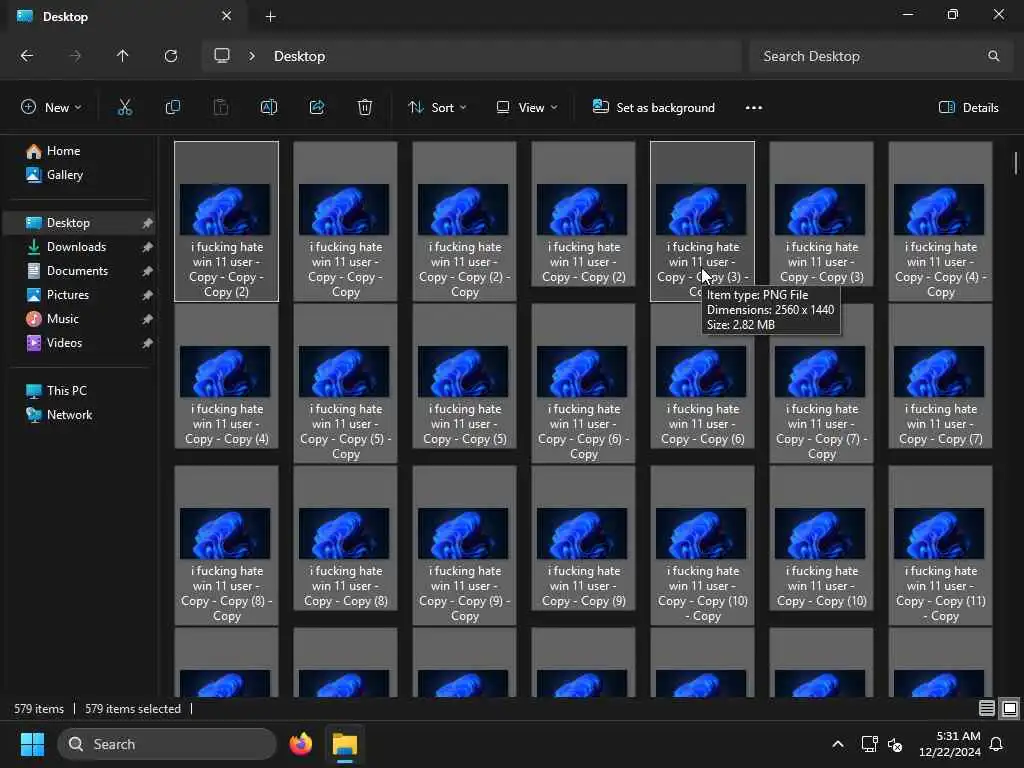Open Gallery in the sidebar
Screen dimensions: 1024x768
pos(65,175)
